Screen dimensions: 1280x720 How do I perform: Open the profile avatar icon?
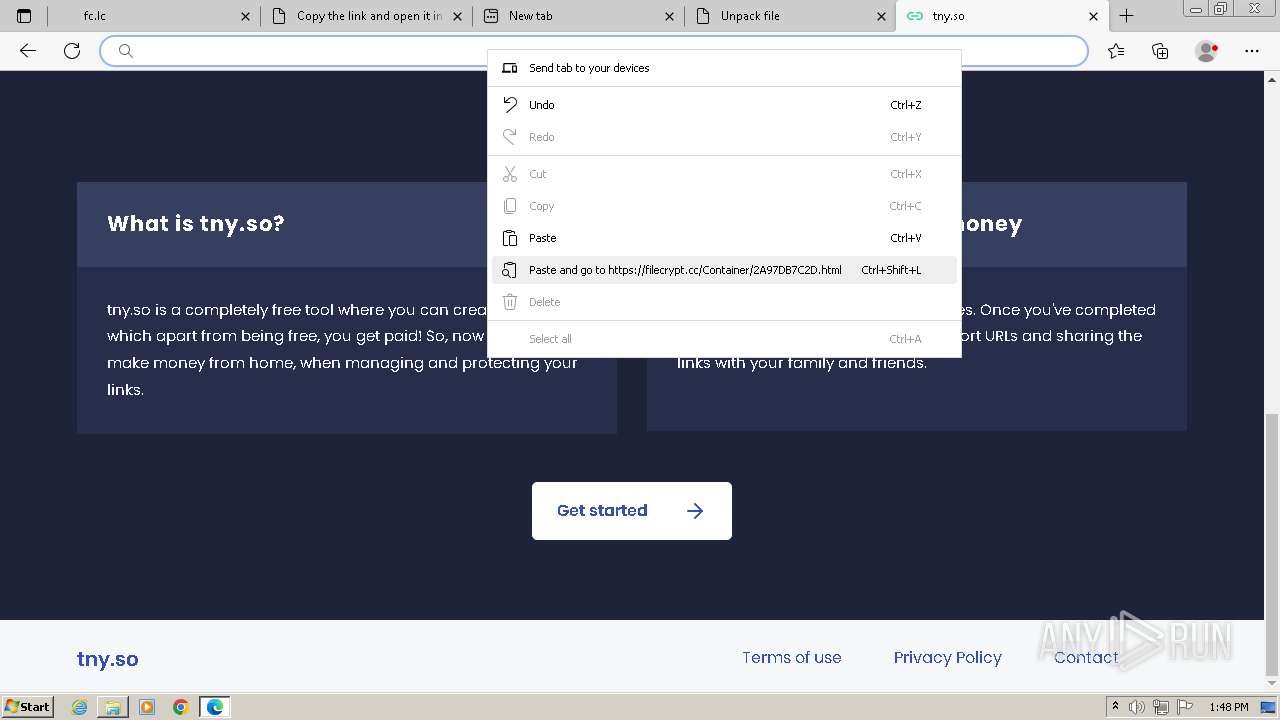pos(1207,51)
